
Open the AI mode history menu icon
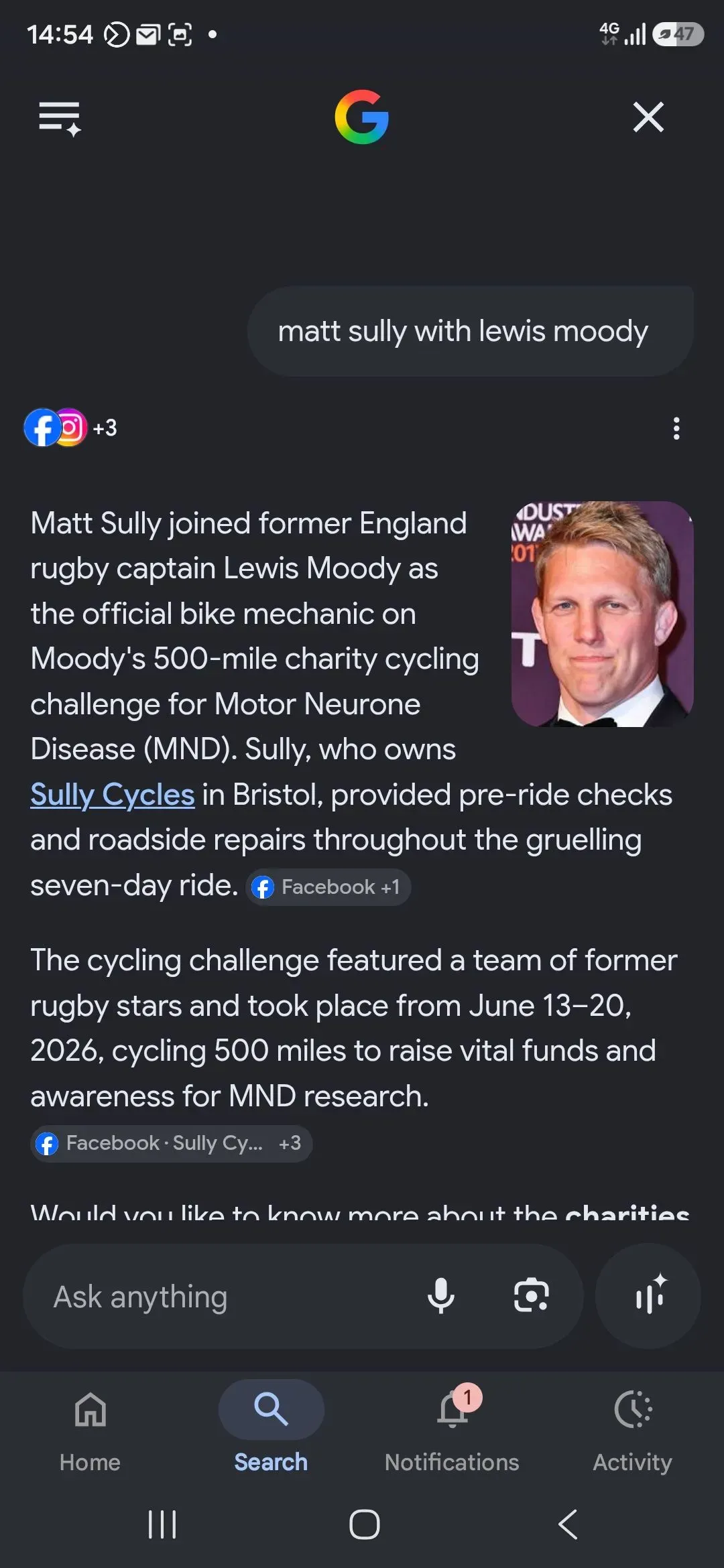point(60,119)
